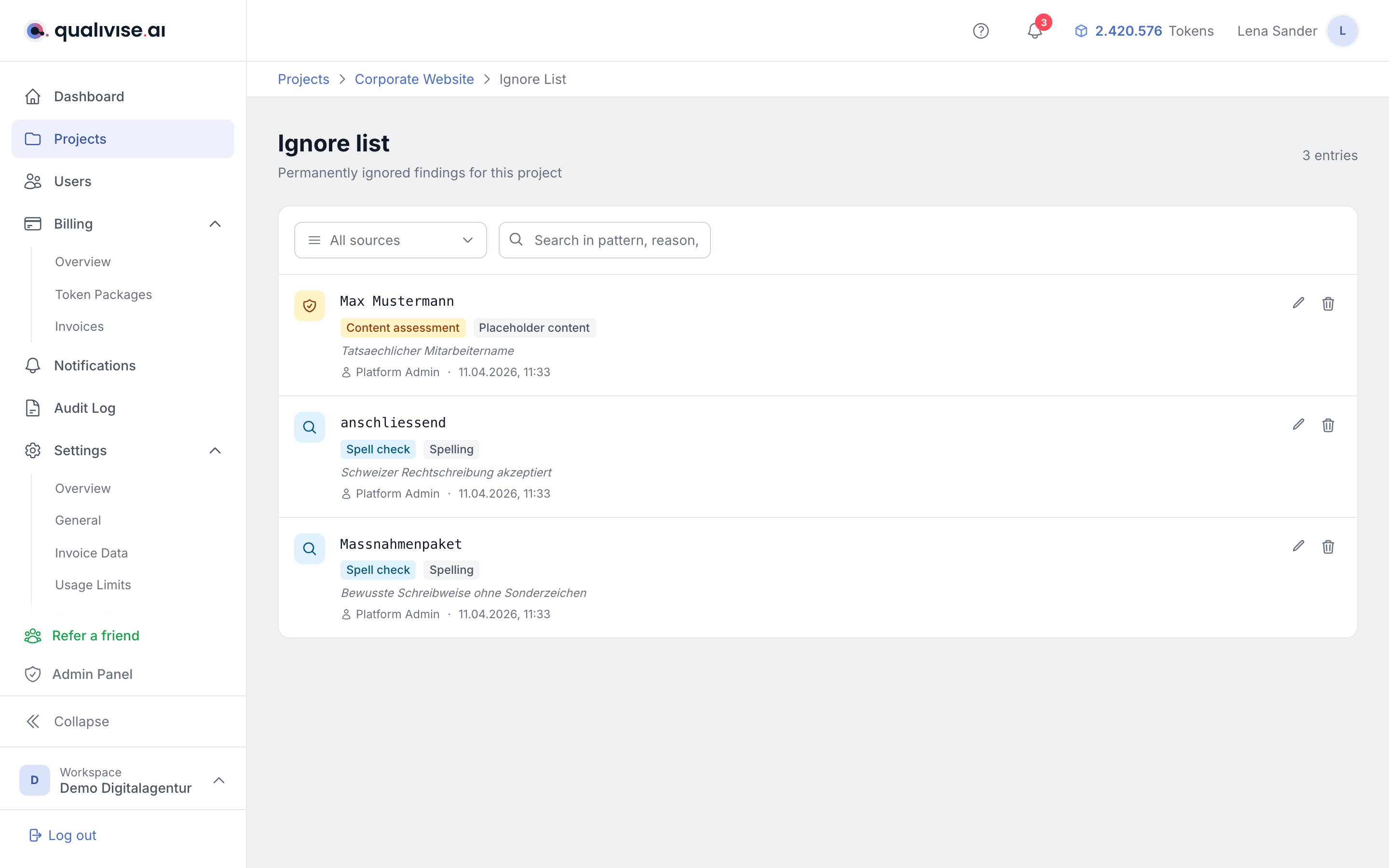The height and width of the screenshot is (868, 1389).
Task: Open General settings
Action: click(78, 520)
